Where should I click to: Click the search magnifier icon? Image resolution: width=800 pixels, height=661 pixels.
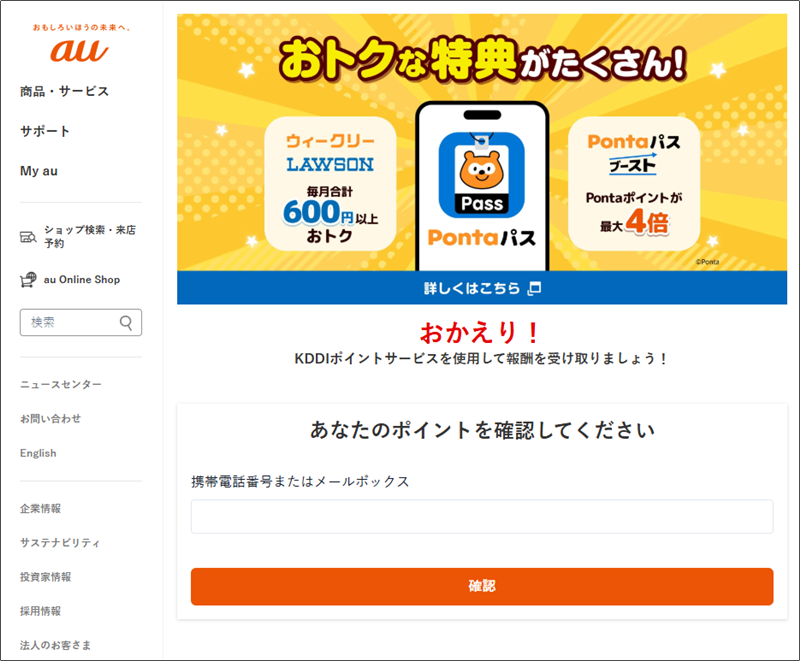(x=126, y=322)
